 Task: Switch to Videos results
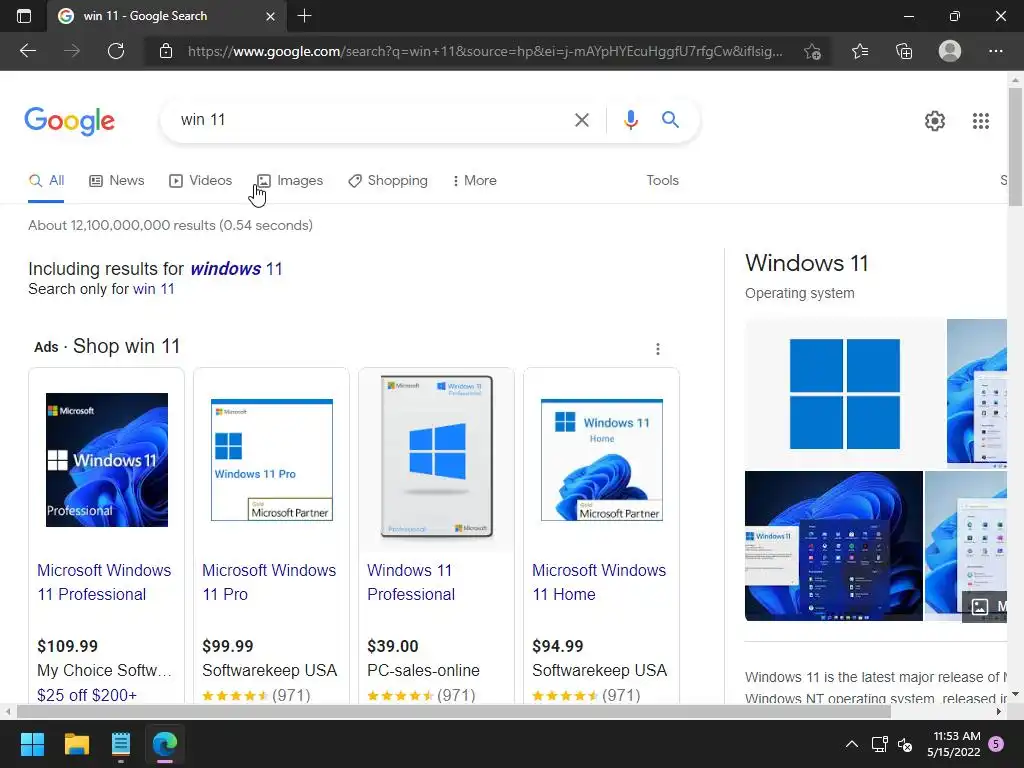tap(200, 180)
